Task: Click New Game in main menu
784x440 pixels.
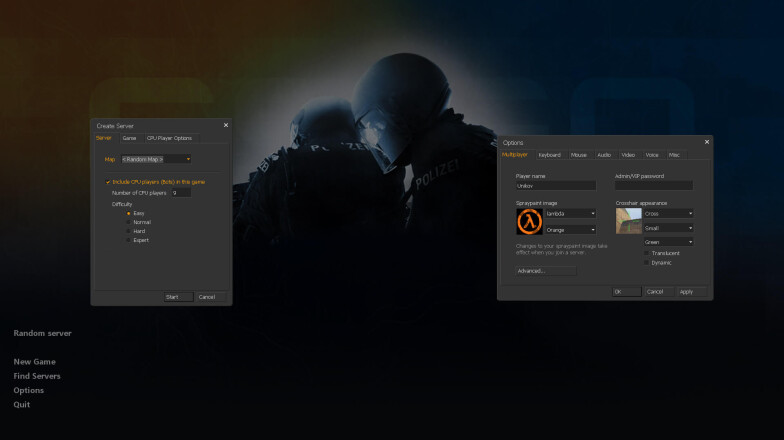Action: coord(34,362)
